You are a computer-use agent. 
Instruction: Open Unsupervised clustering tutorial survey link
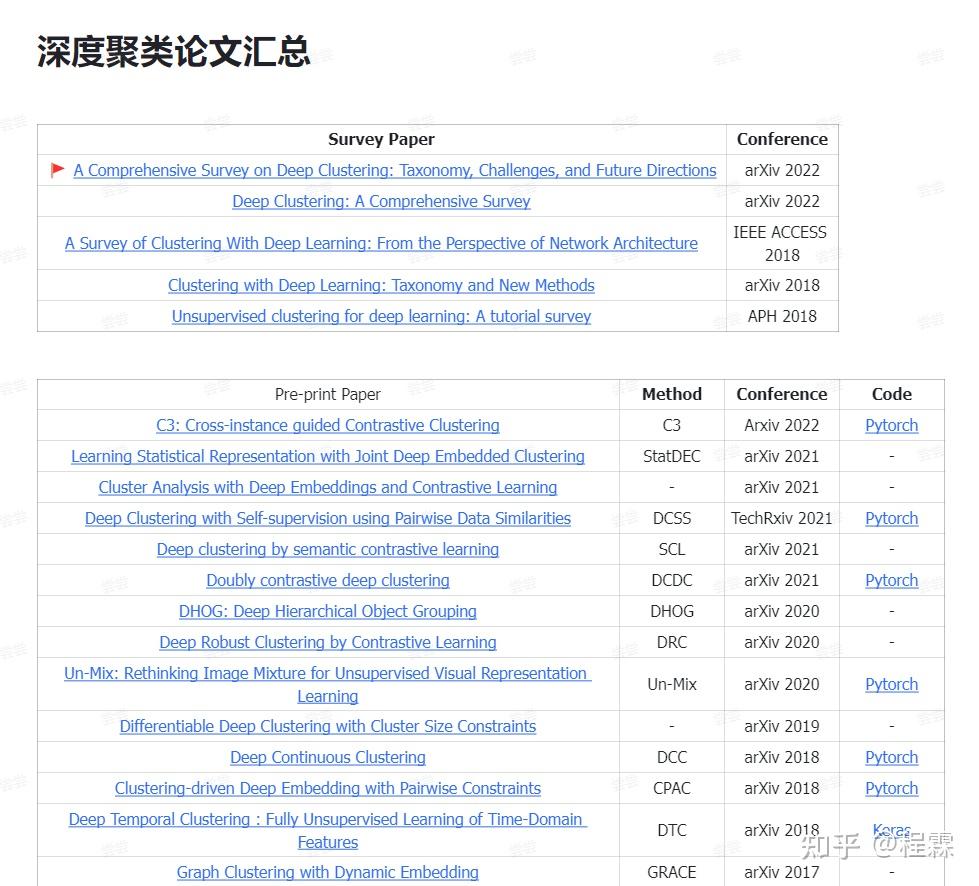(x=381, y=317)
